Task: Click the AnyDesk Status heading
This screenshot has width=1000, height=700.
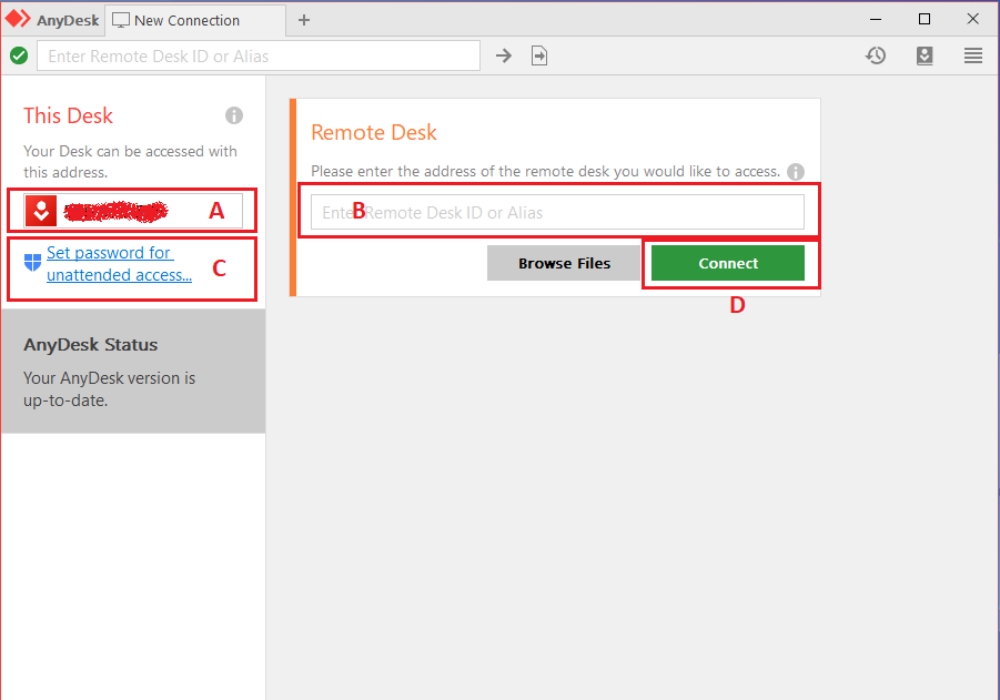Action: 91,345
